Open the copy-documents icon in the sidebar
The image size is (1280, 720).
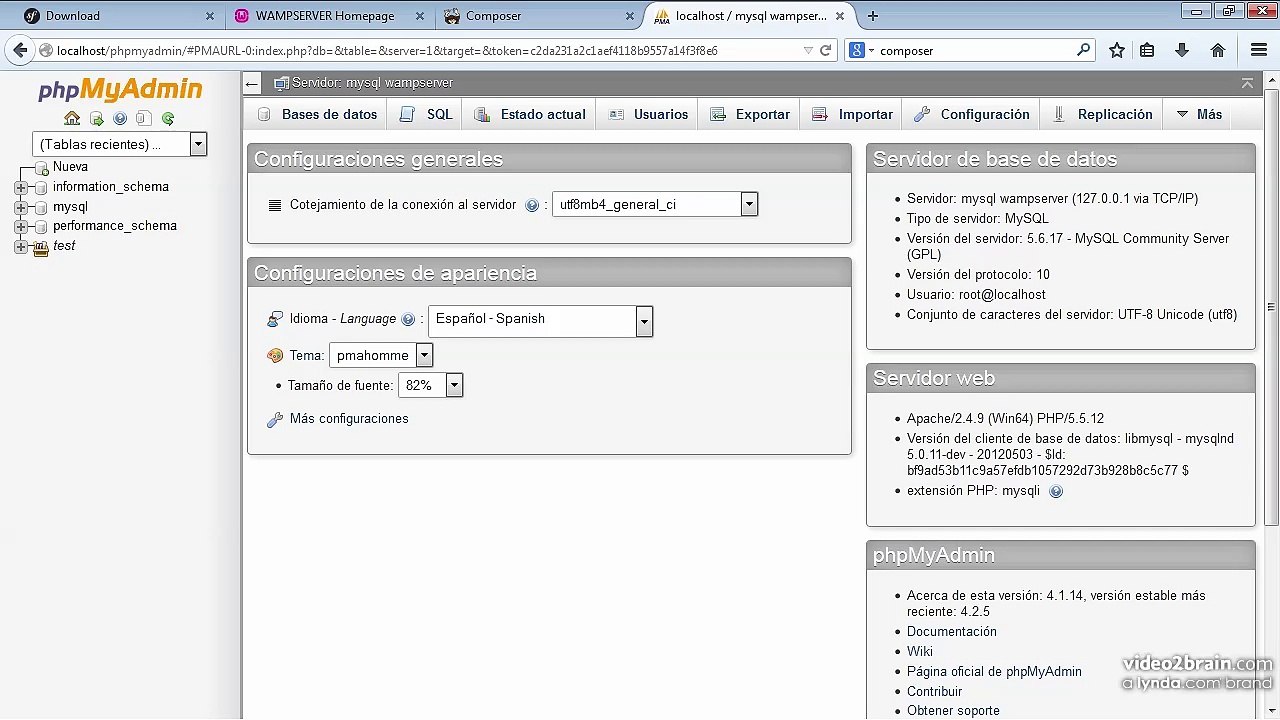pos(144,118)
